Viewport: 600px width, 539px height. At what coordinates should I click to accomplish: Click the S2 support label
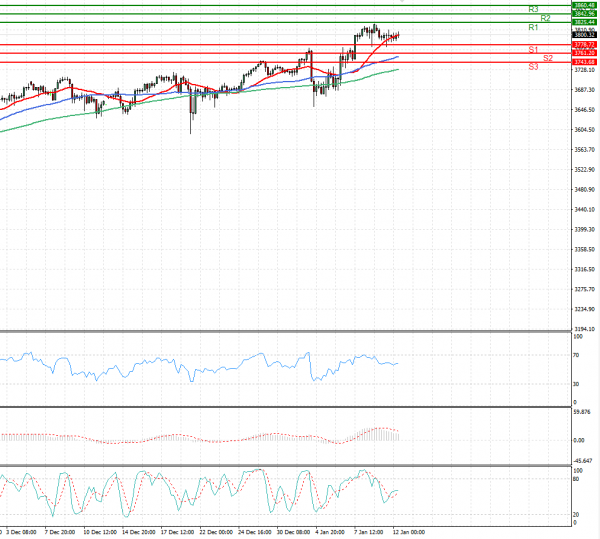click(548, 58)
